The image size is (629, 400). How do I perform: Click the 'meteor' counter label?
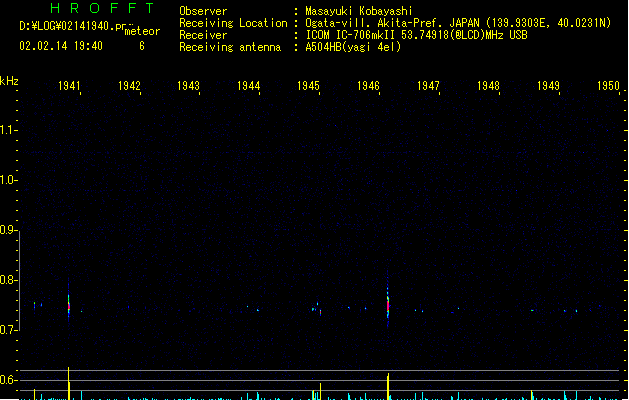tap(142, 31)
